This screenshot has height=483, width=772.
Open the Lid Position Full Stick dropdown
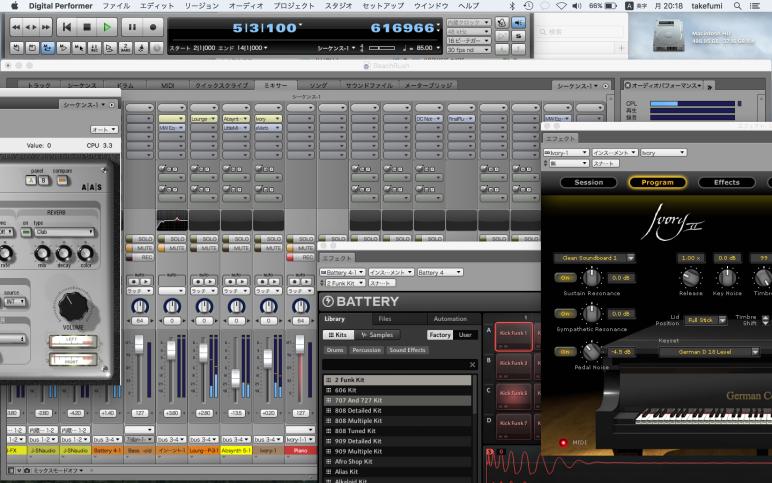coord(705,320)
